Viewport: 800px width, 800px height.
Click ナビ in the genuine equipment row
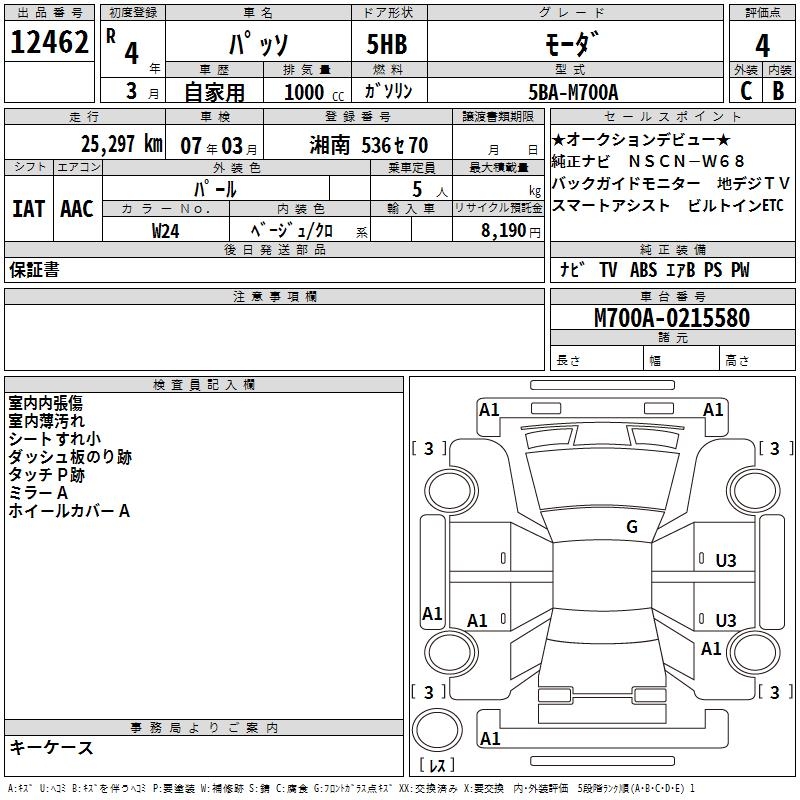point(571,269)
